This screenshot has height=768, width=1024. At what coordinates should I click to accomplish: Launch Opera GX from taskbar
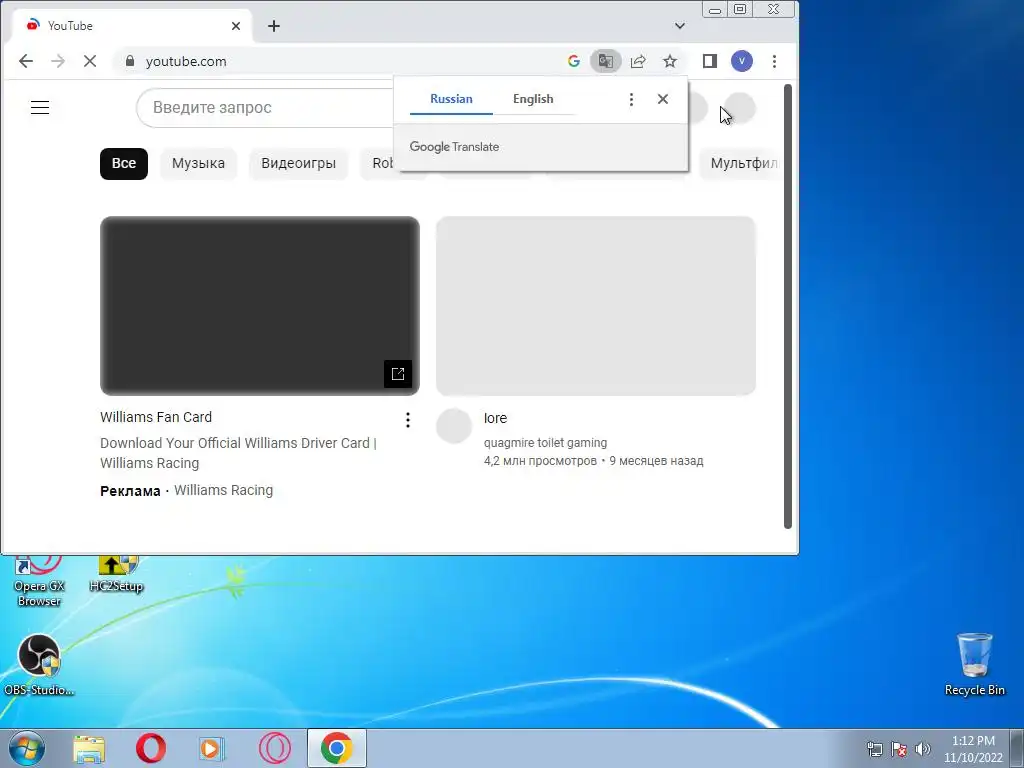(274, 749)
